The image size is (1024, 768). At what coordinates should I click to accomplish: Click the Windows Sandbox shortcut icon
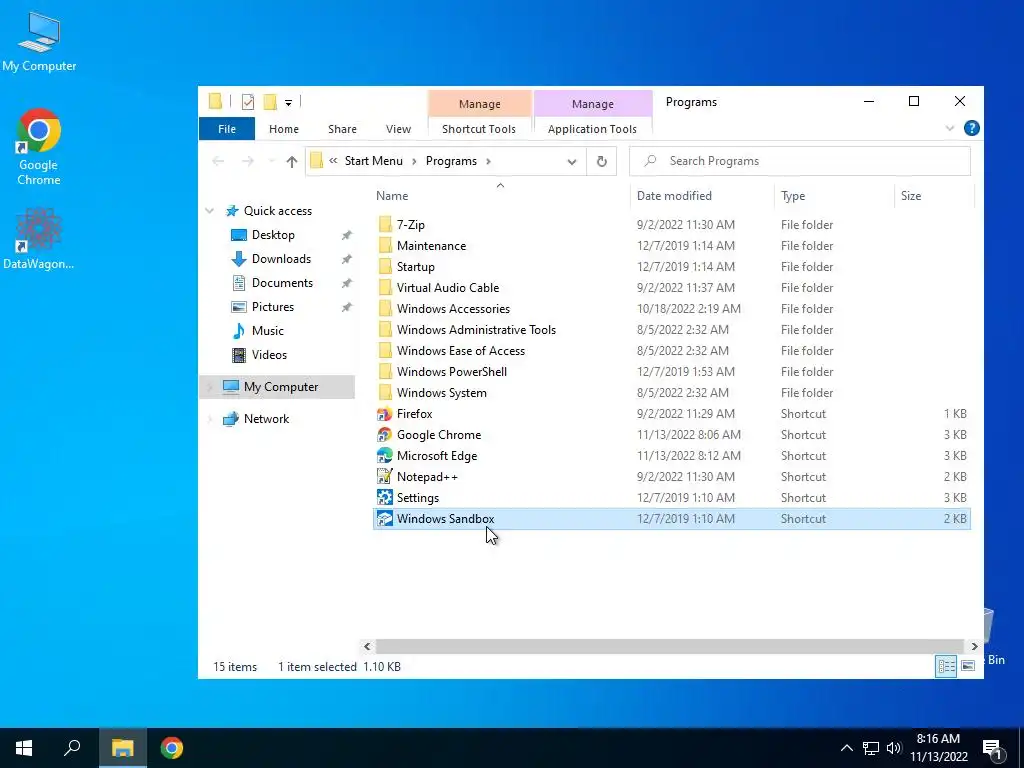point(385,519)
